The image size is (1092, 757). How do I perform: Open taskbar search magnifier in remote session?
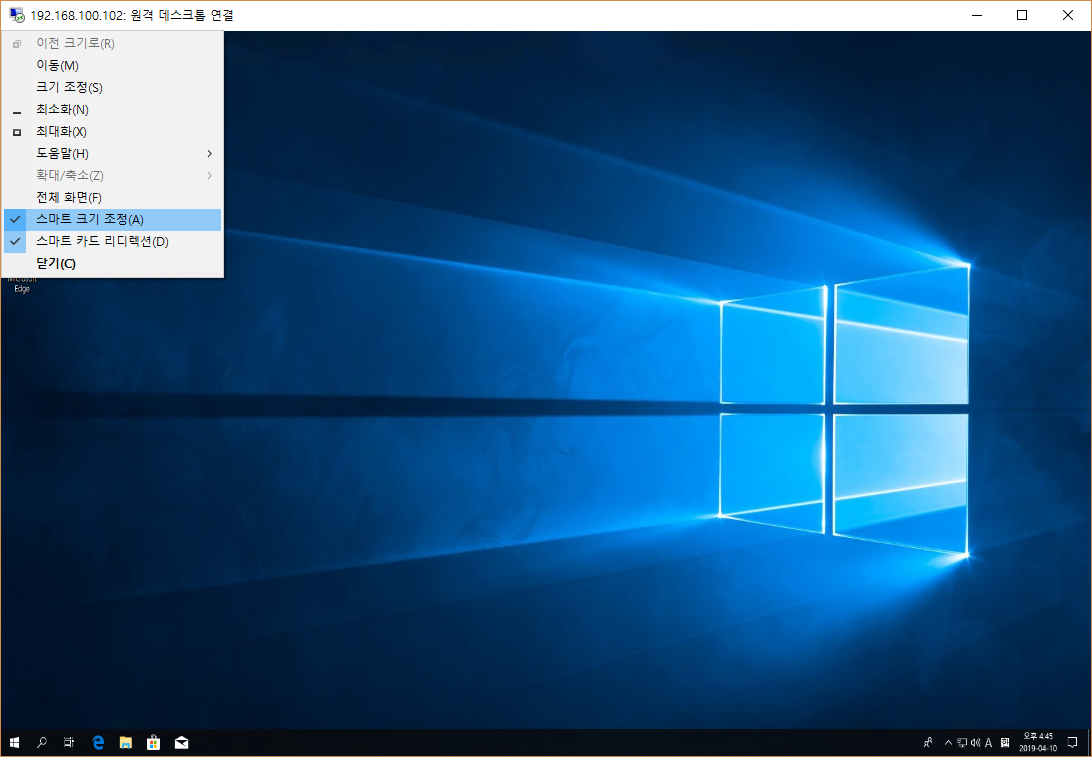pyautogui.click(x=42, y=742)
